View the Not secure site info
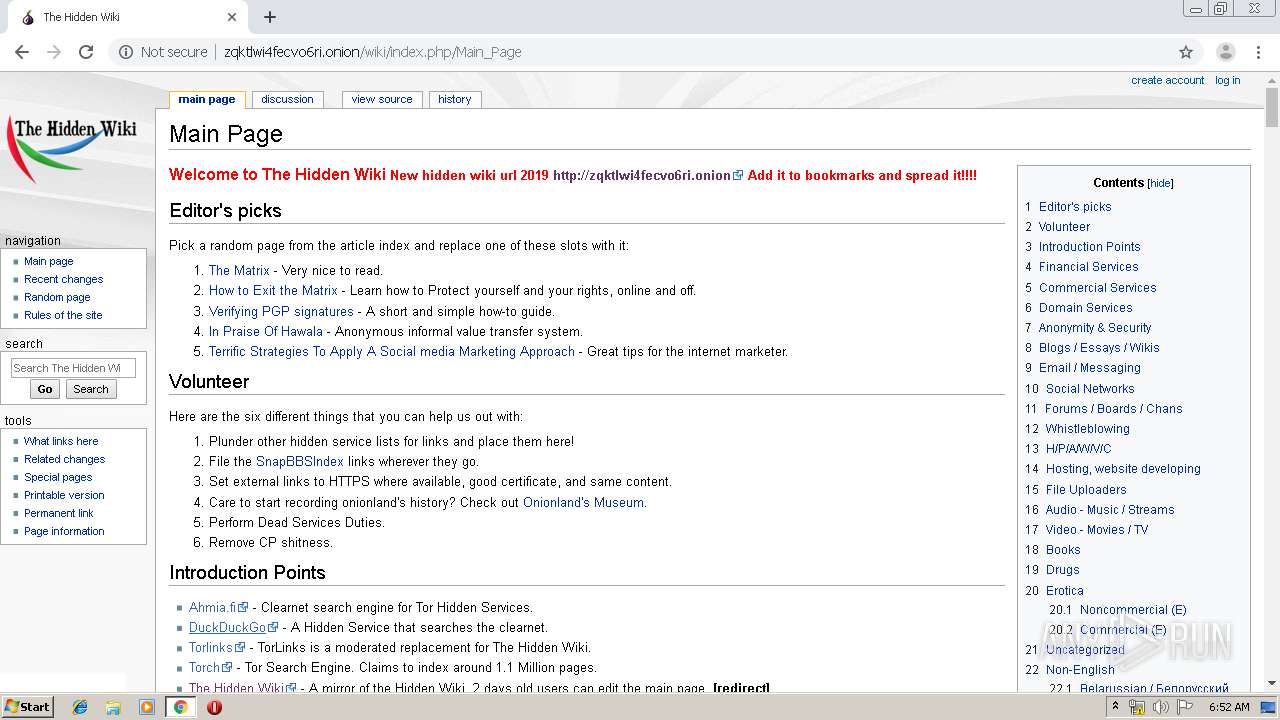The width and height of the screenshot is (1280, 720). pyautogui.click(x=163, y=52)
